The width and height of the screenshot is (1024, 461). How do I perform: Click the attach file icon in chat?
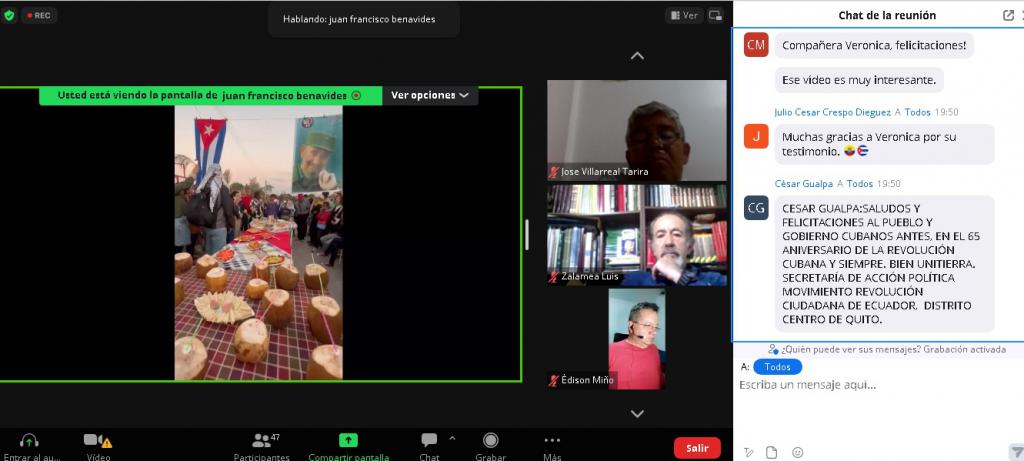pyautogui.click(x=771, y=452)
